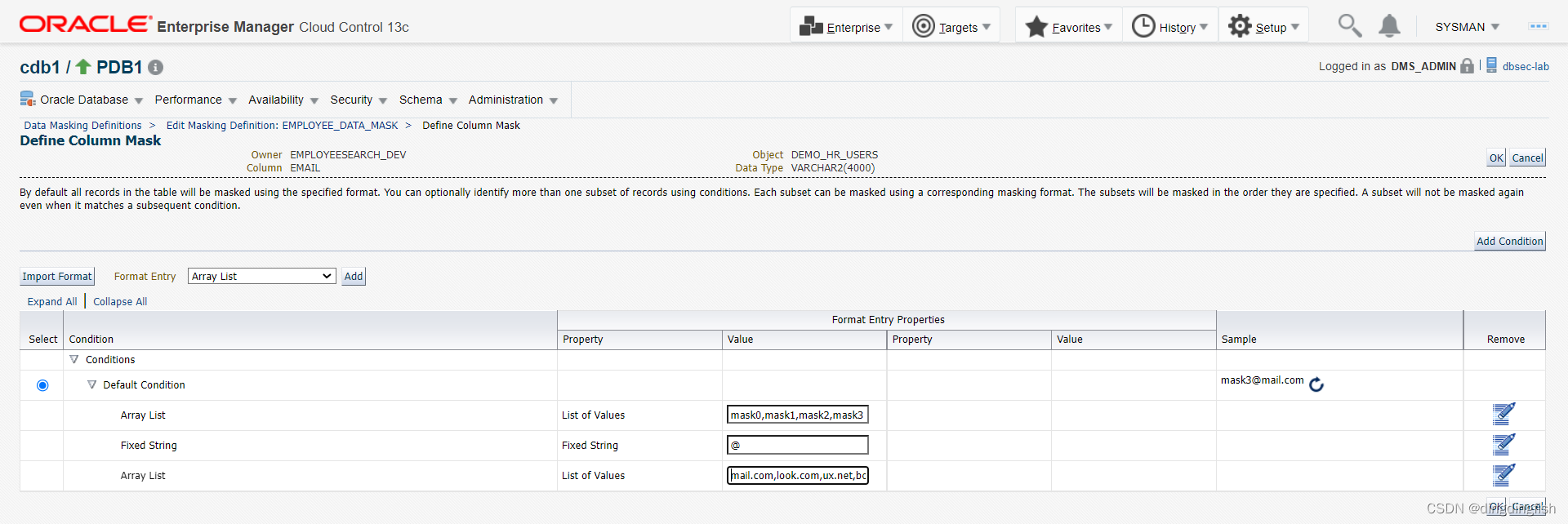Open the Security menu
The width and height of the screenshot is (1568, 524).
(359, 100)
